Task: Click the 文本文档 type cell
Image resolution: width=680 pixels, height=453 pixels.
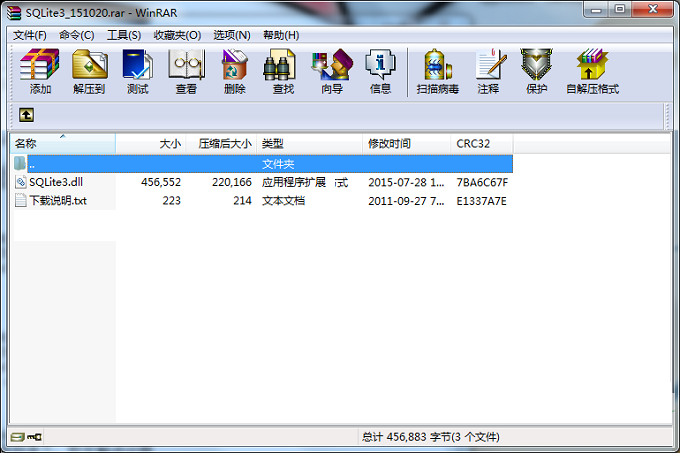Action: (x=284, y=201)
